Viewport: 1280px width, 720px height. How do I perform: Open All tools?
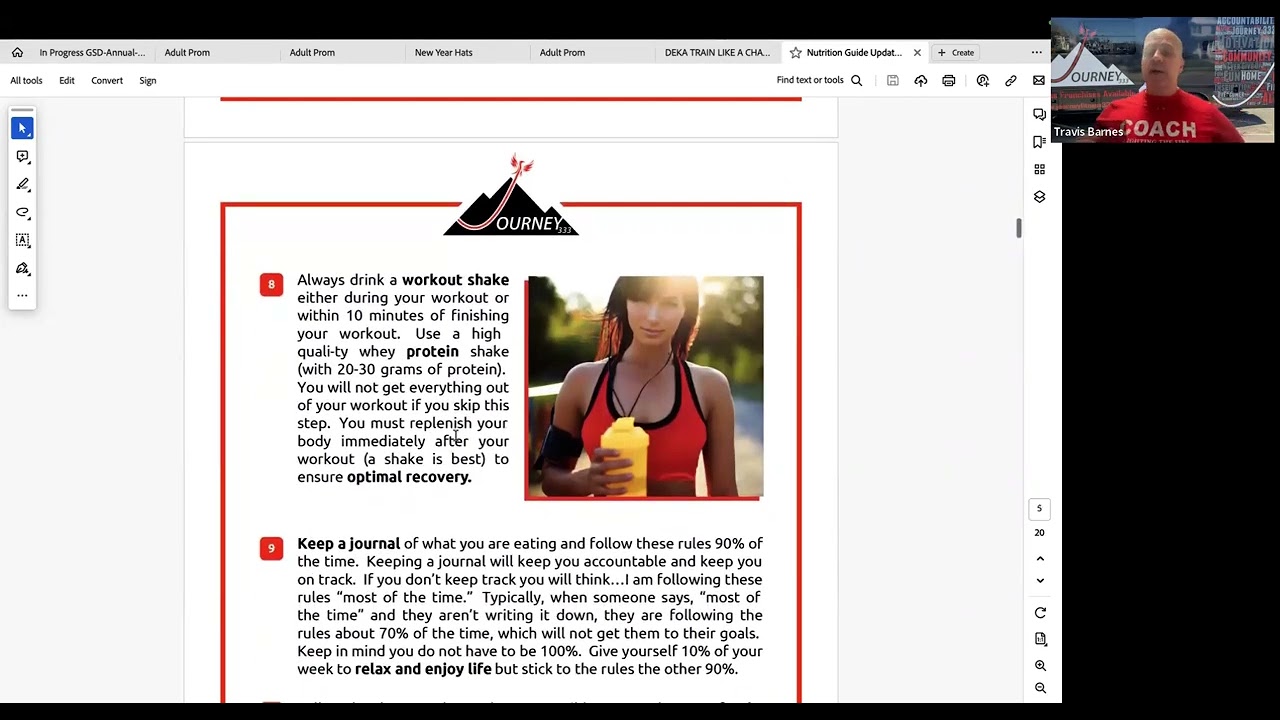pyautogui.click(x=26, y=80)
